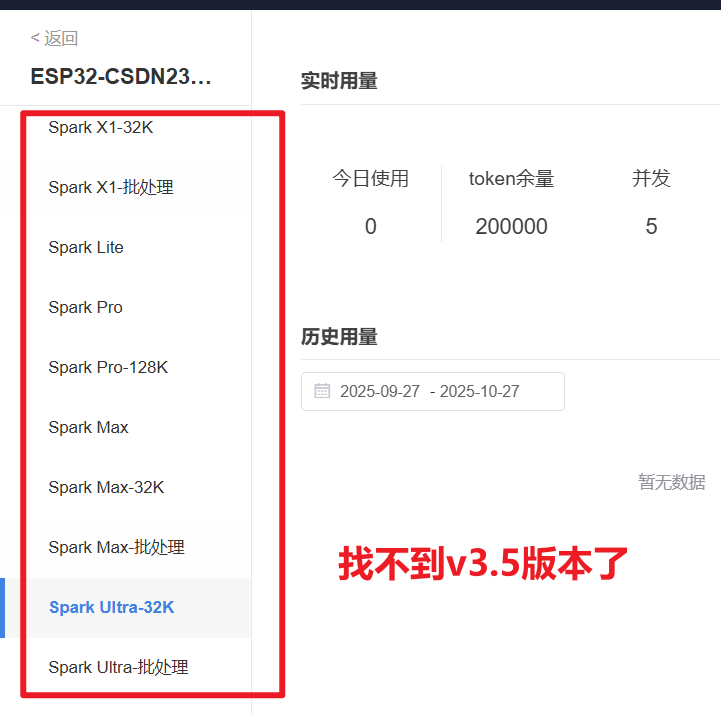Set the end date 2025-10-27 field
Screen dimensions: 721x715
click(480, 391)
